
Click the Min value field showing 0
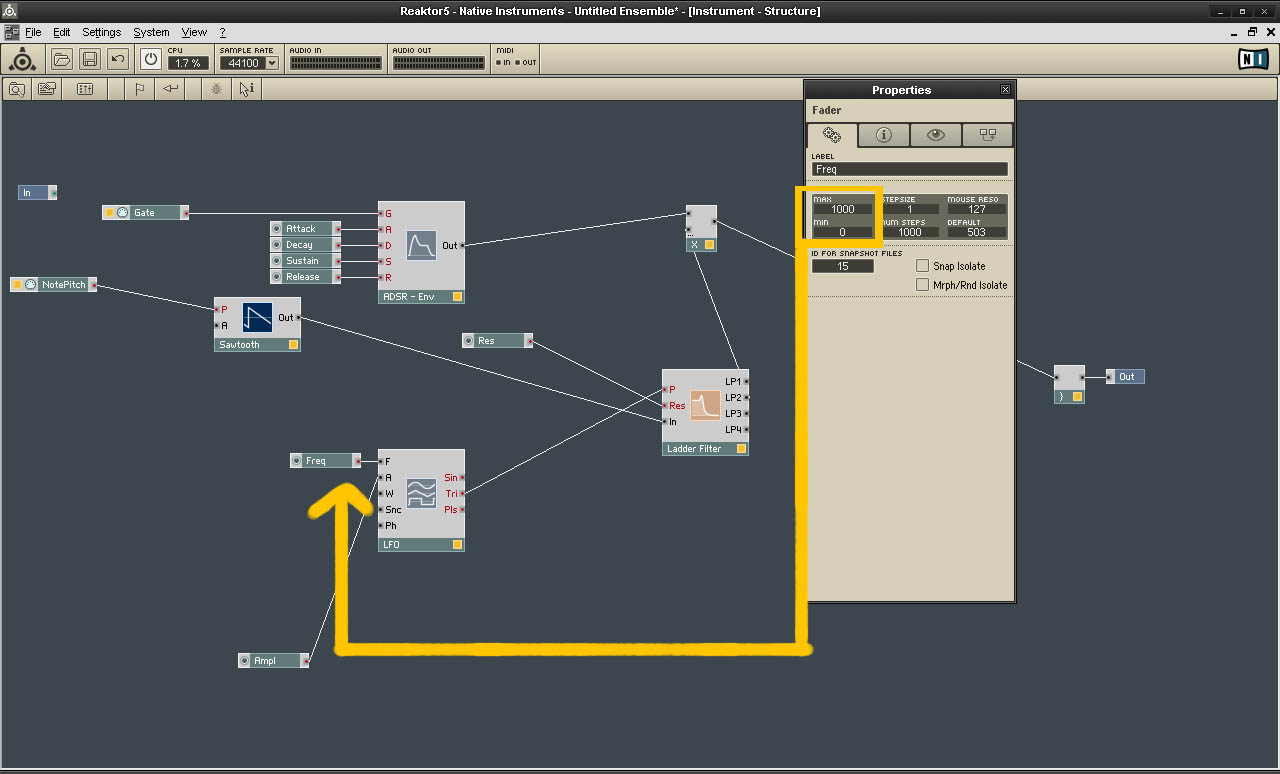click(x=843, y=232)
